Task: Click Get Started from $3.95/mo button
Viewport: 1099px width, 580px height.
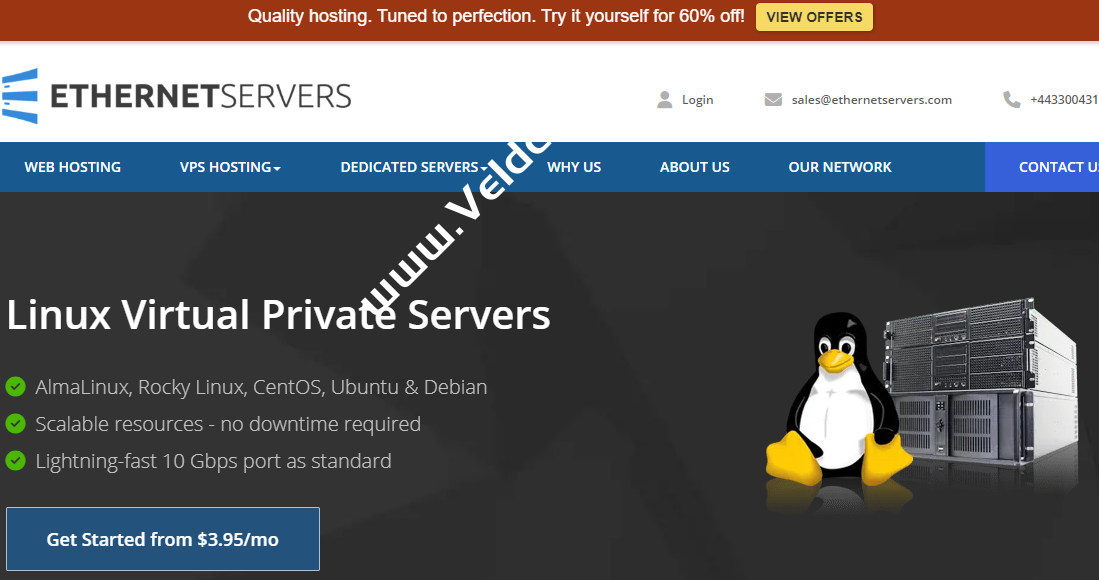Action: 163,540
